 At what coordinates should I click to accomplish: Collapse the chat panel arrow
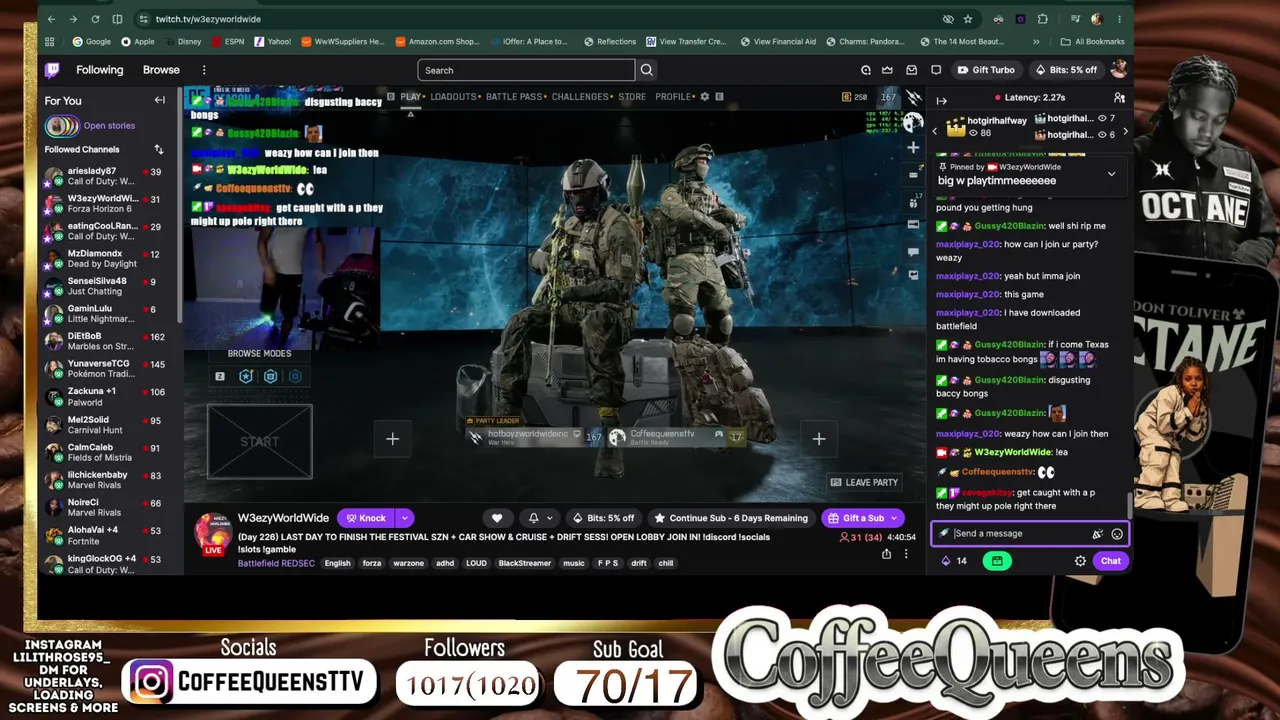coord(940,99)
